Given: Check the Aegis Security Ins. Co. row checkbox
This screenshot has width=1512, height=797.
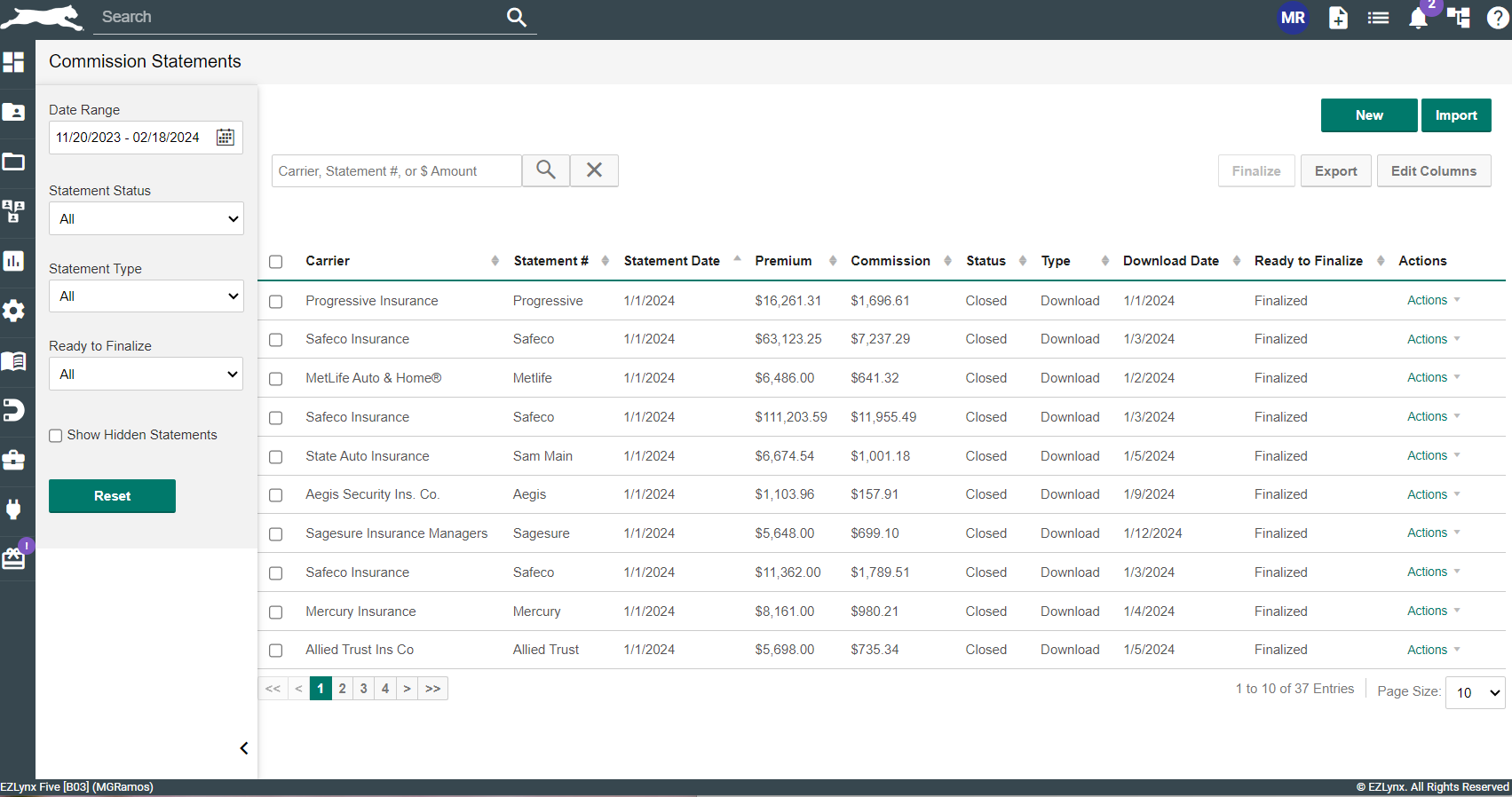Looking at the screenshot, I should tap(276, 495).
